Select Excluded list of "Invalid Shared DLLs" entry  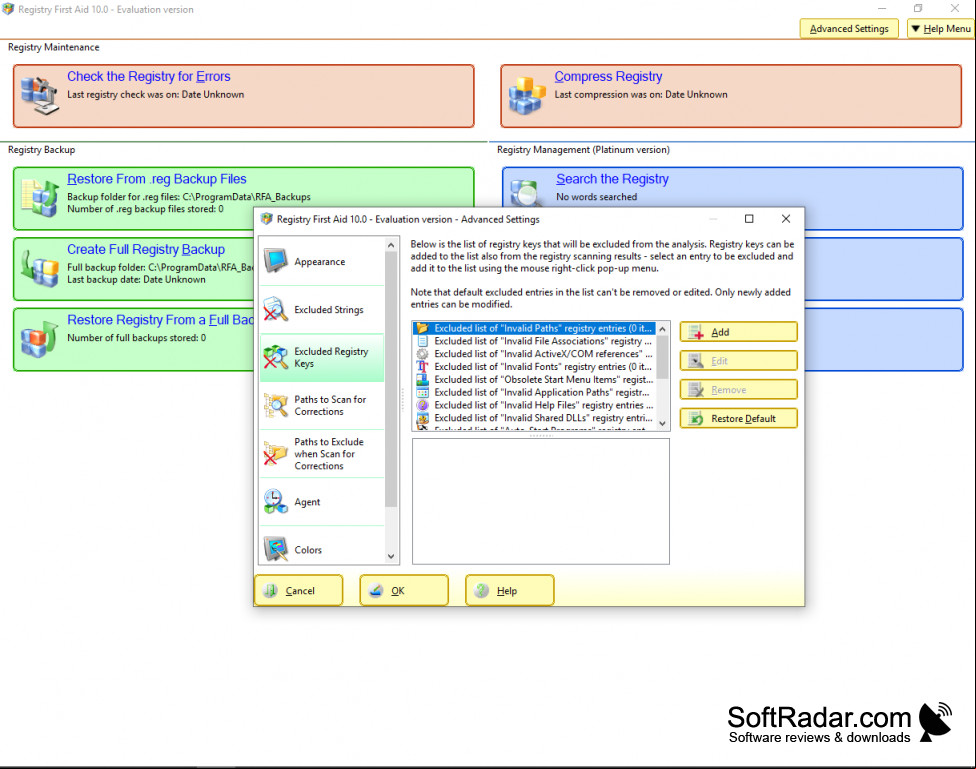pos(535,418)
